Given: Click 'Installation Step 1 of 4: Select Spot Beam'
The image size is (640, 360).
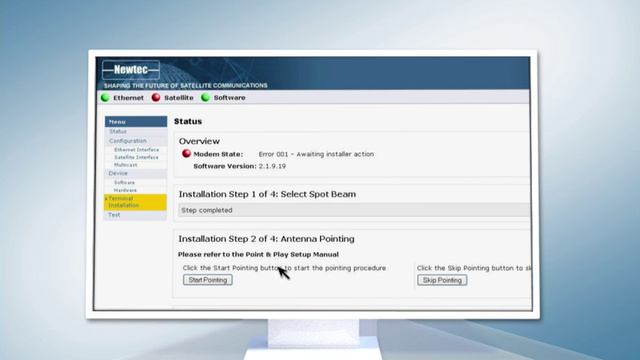Looking at the screenshot, I should coord(267,194).
